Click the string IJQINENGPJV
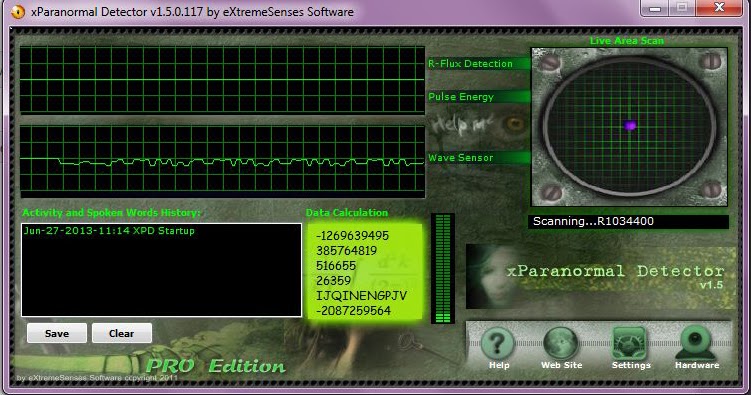 361,295
